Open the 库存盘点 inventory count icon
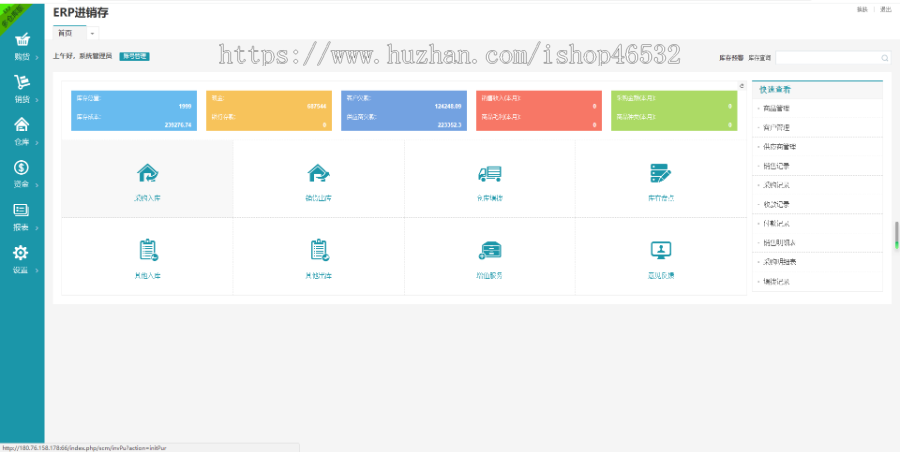The height and width of the screenshot is (452, 900). (x=660, y=174)
